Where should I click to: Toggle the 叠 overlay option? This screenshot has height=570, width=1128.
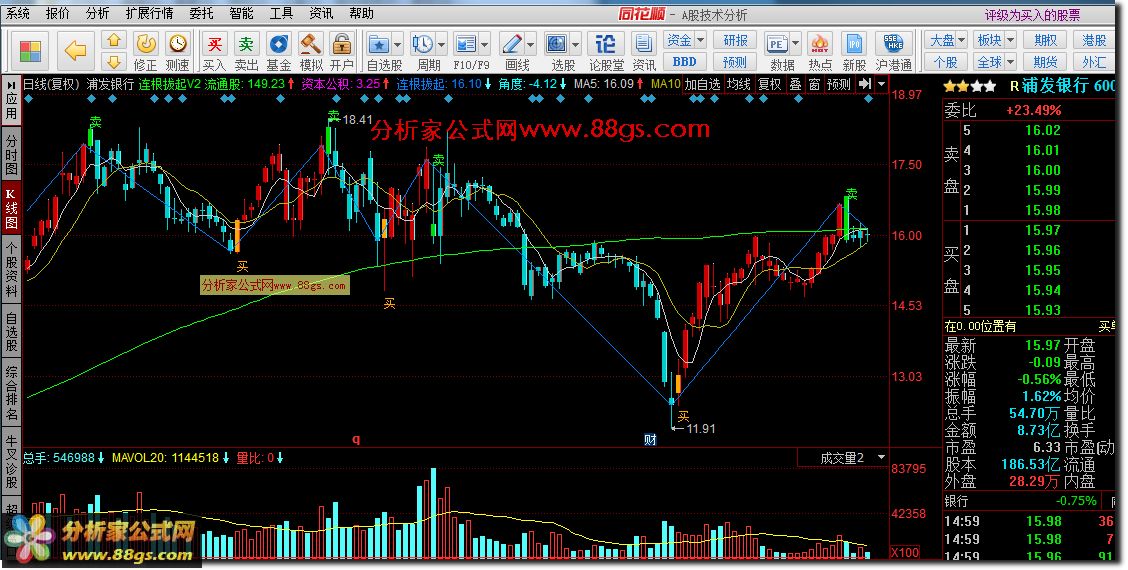coord(795,84)
